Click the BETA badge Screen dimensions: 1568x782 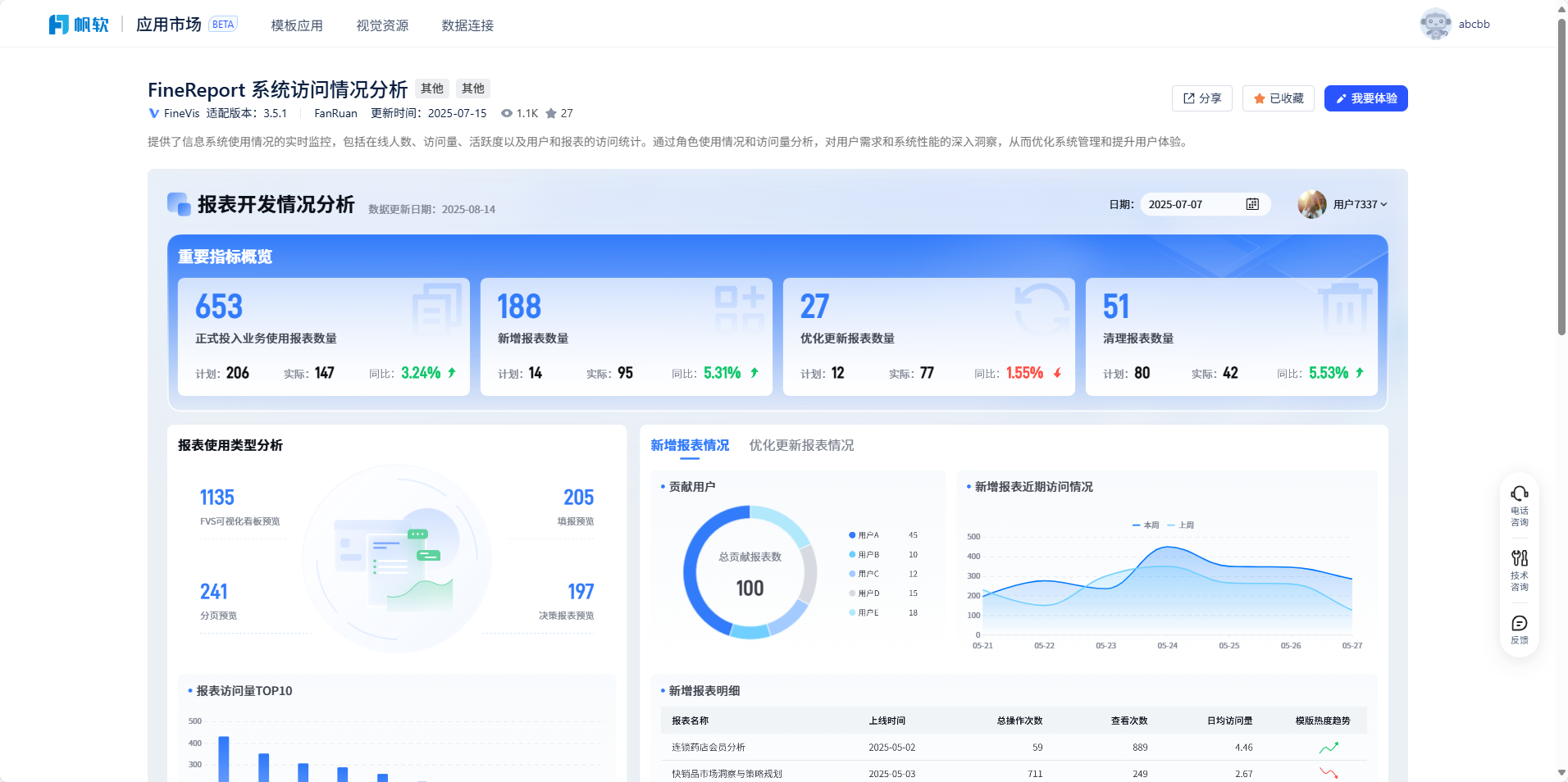[223, 25]
